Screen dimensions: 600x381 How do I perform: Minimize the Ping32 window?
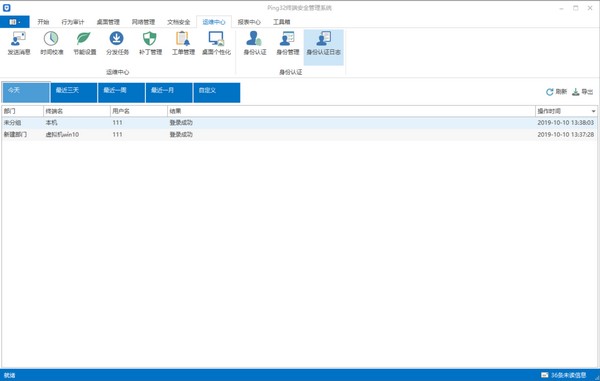[562, 8]
